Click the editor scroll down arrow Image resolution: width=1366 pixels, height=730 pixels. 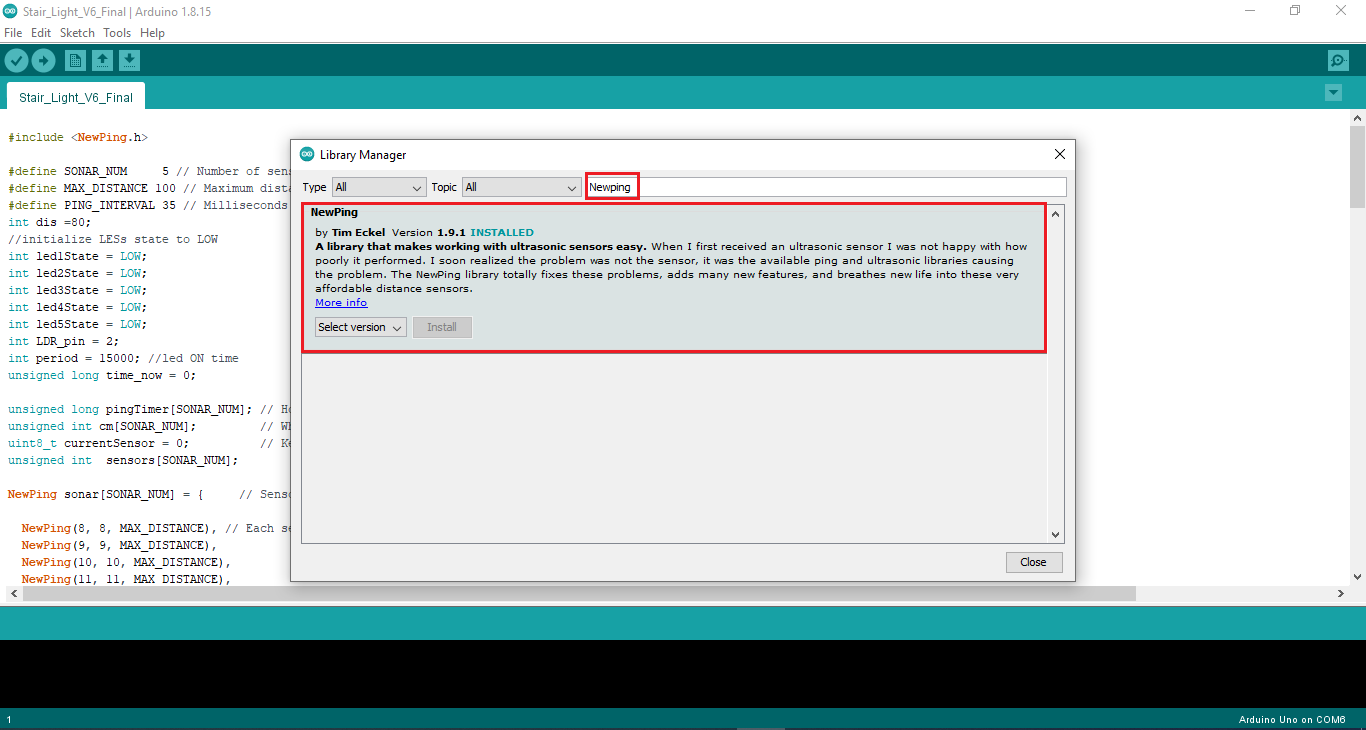[1357, 577]
